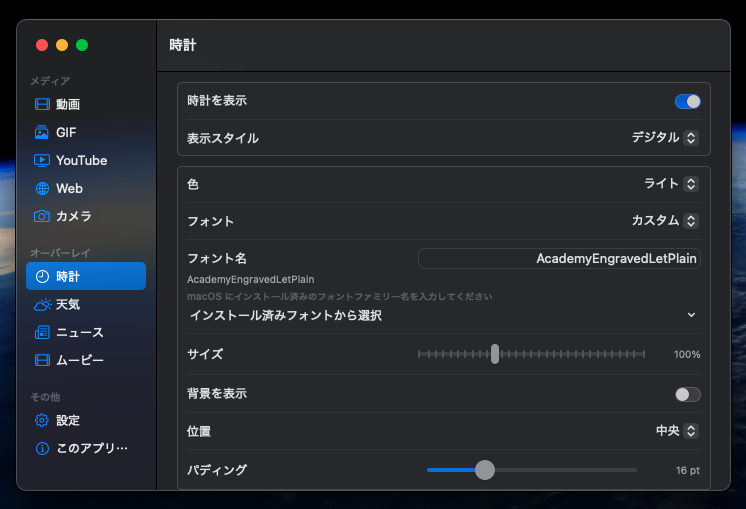Click the 設定 gear icon
This screenshot has width=746, height=509.
pos(42,420)
